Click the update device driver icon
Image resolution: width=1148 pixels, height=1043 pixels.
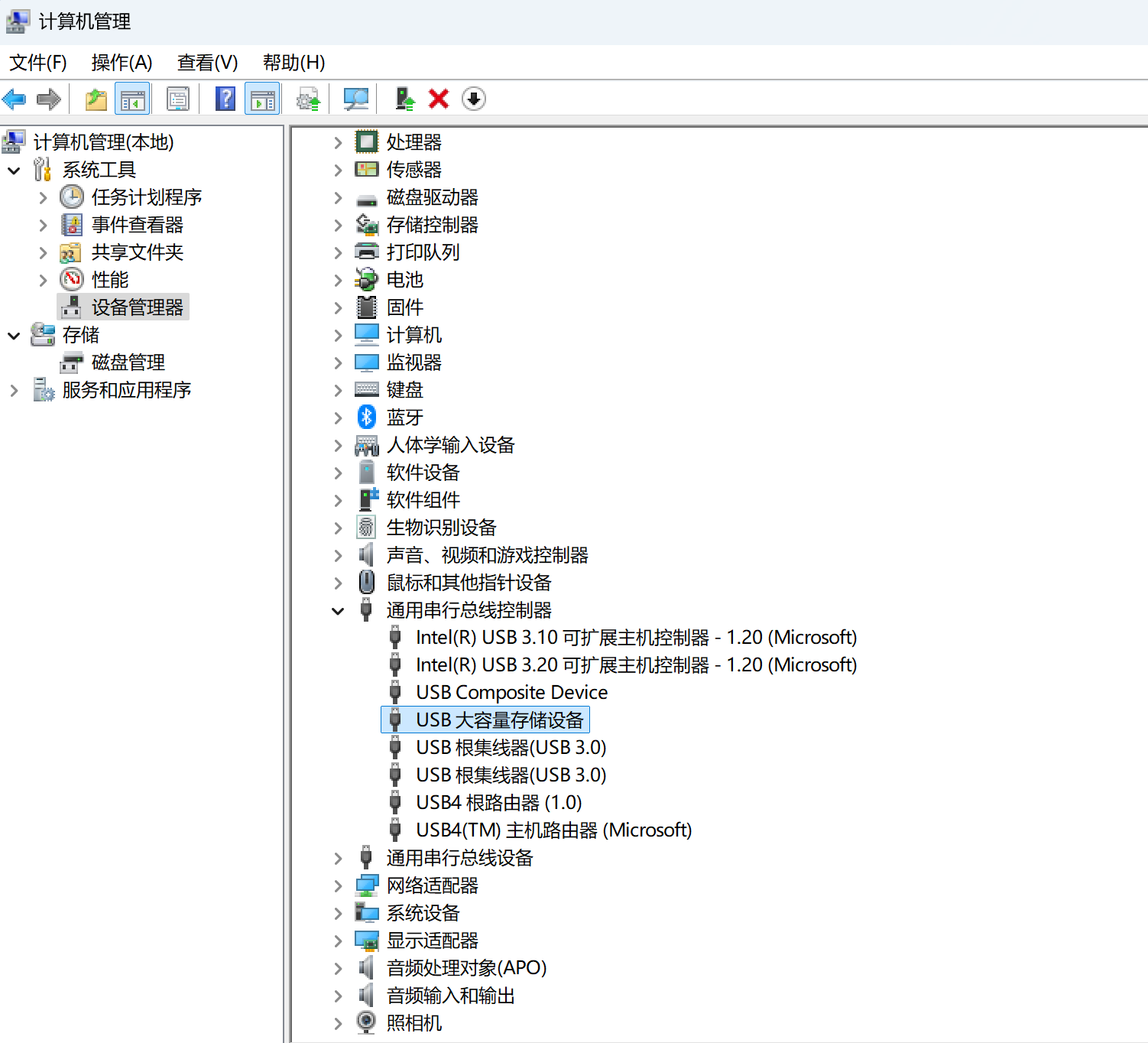pos(404,99)
